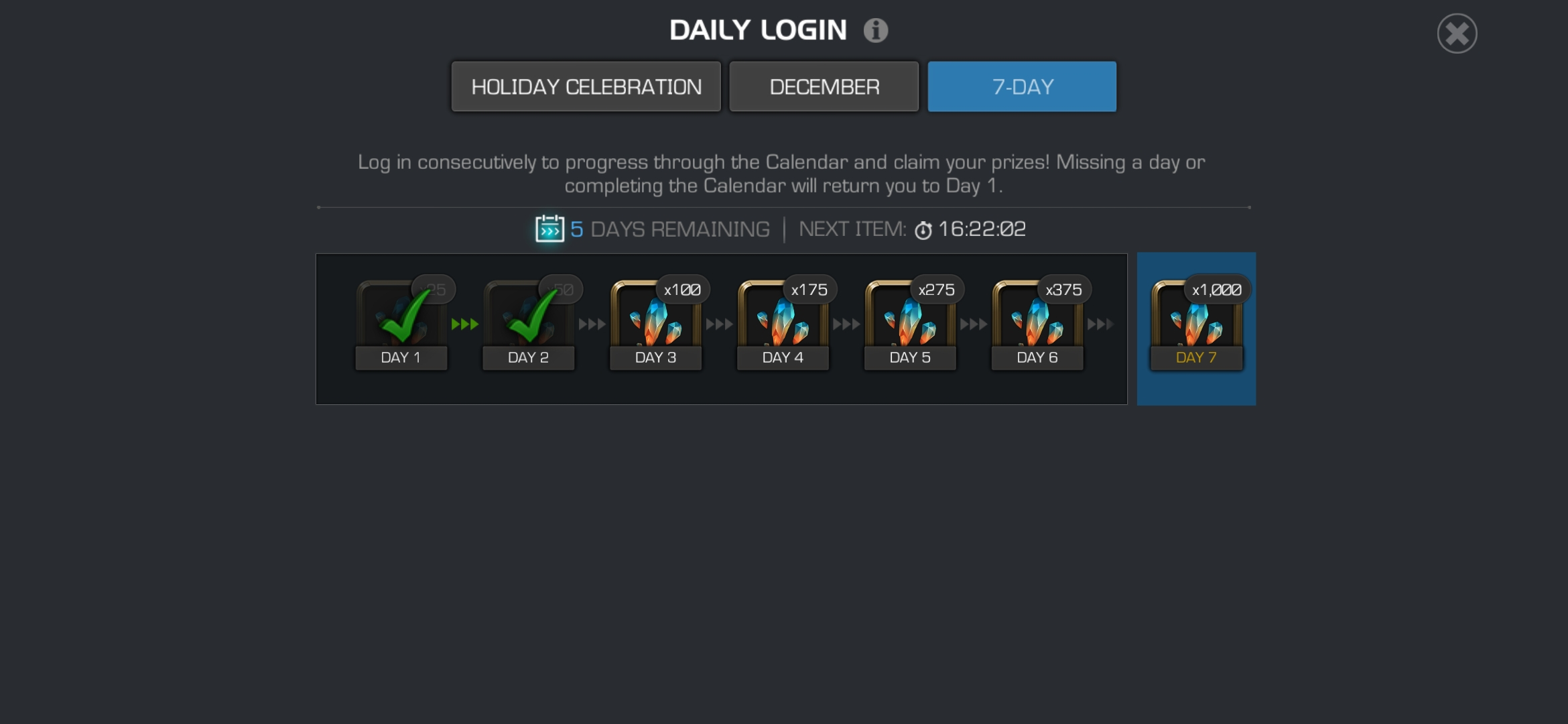Click the Day 7 gold label
Image resolution: width=1568 pixels, height=724 pixels.
[x=1196, y=358]
